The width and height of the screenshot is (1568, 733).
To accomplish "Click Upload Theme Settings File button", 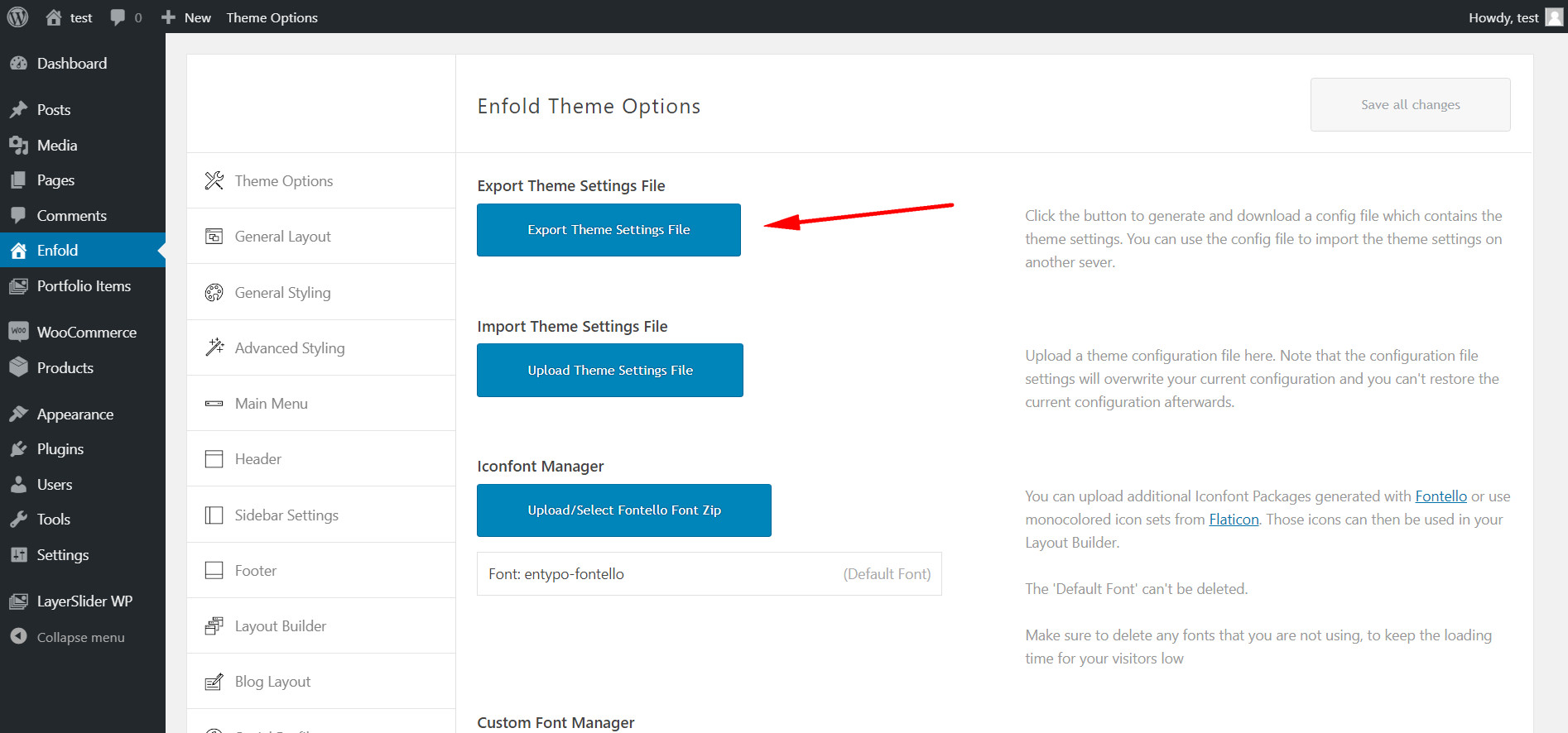I will [610, 370].
